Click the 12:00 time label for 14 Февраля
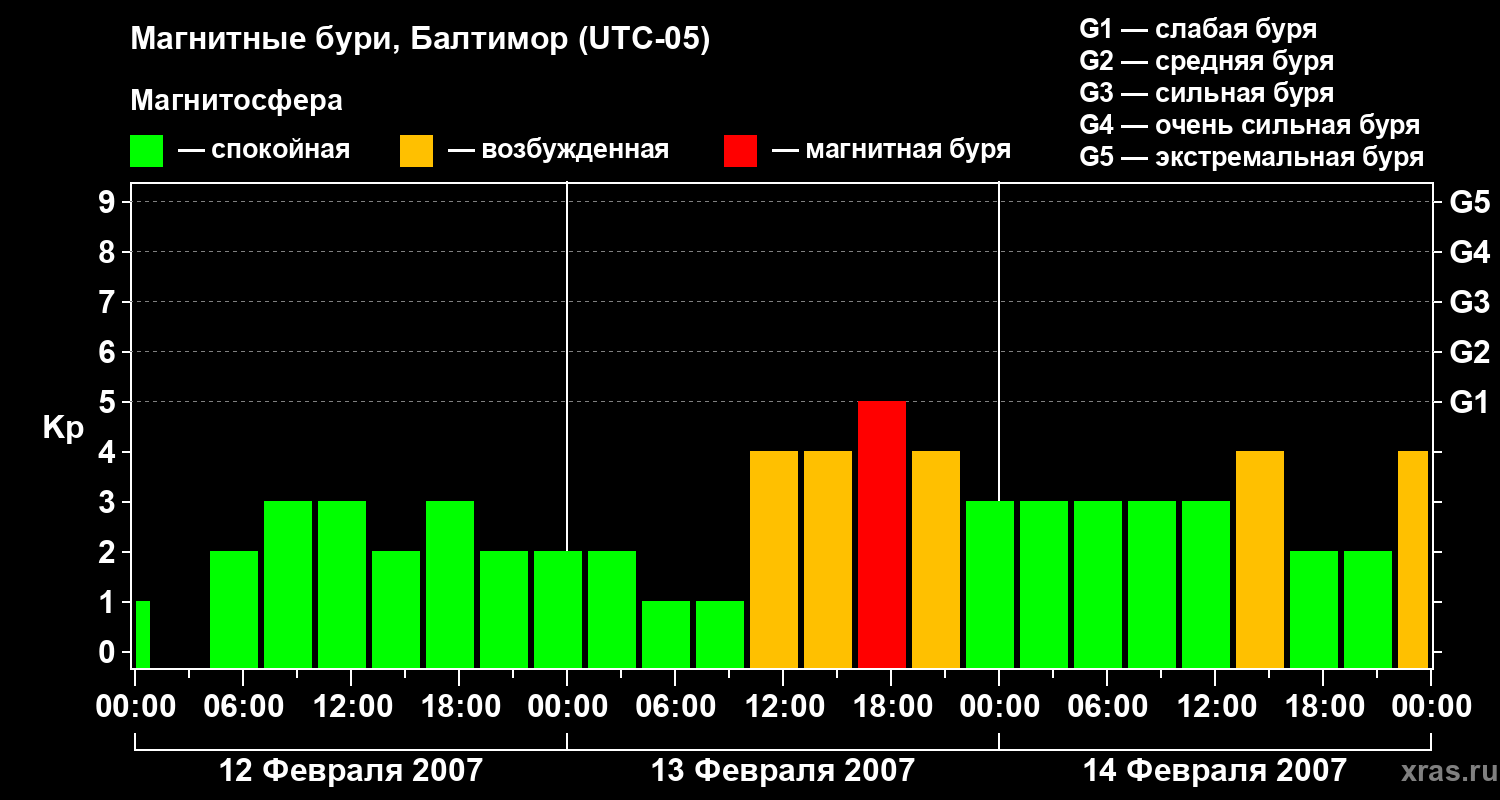This screenshot has height=800, width=1500. [x=1215, y=706]
